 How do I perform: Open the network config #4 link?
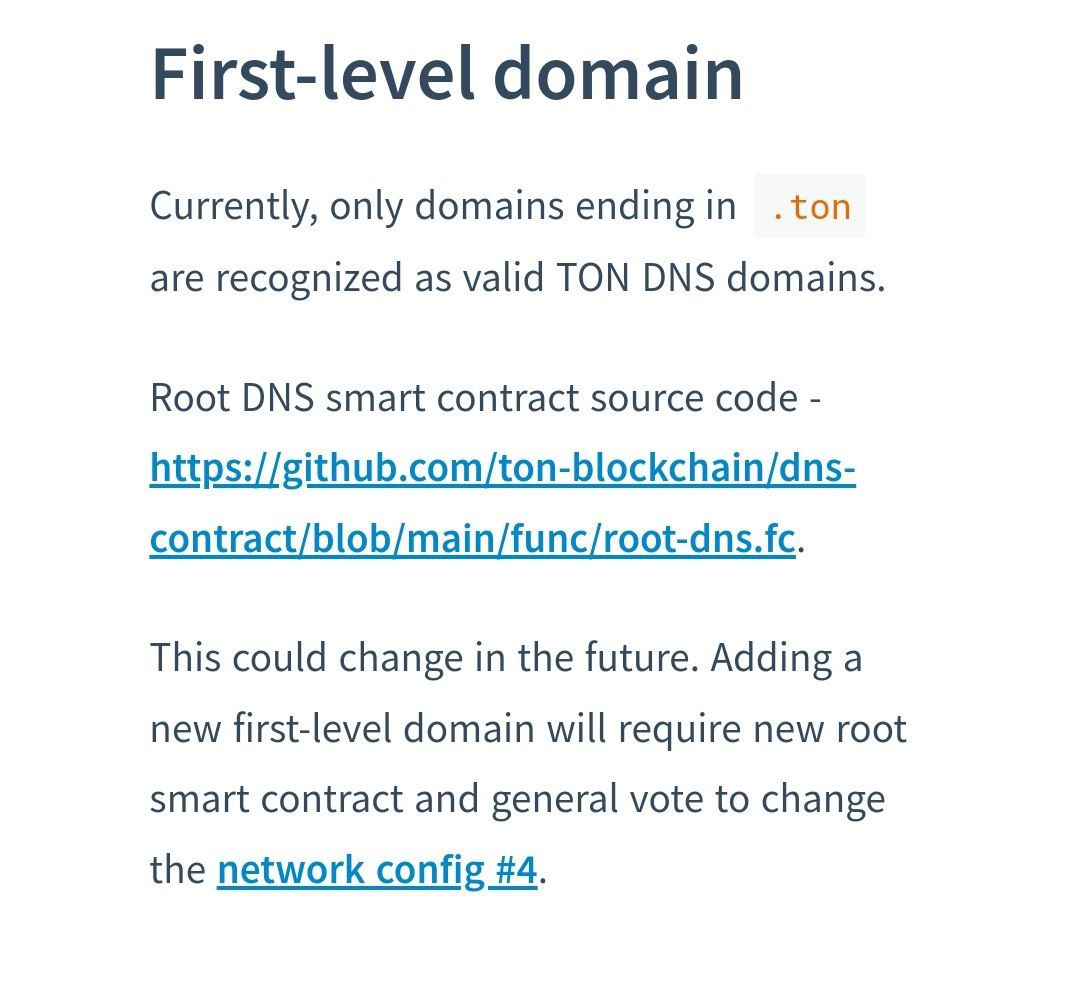point(377,870)
